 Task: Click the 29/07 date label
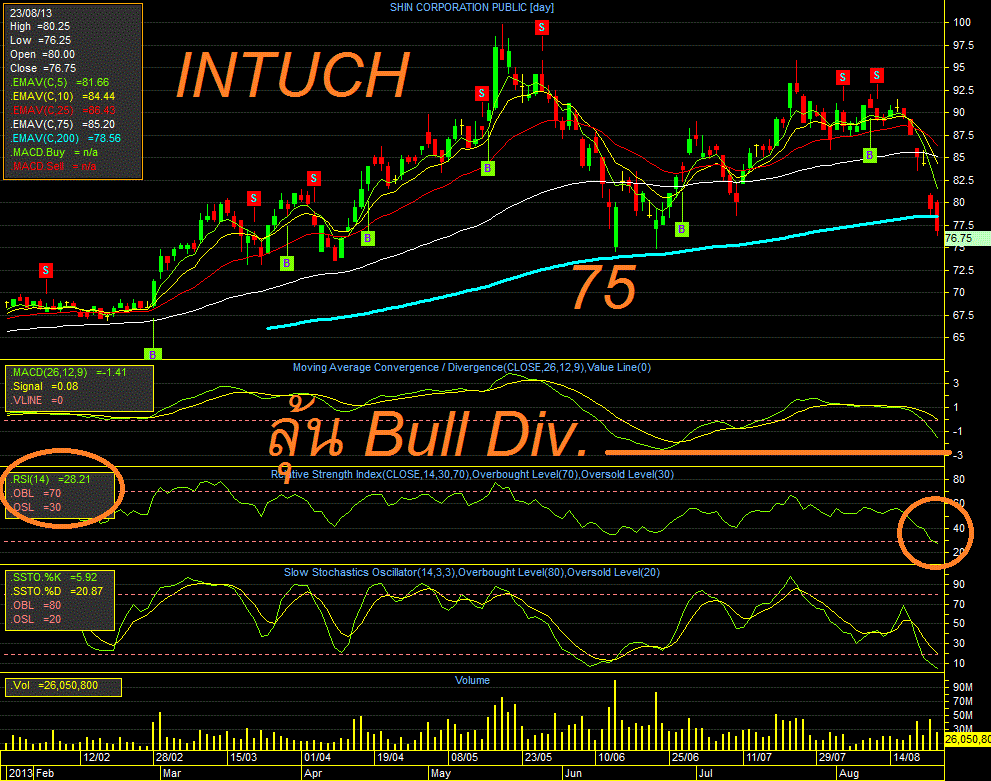pyautogui.click(x=832, y=756)
